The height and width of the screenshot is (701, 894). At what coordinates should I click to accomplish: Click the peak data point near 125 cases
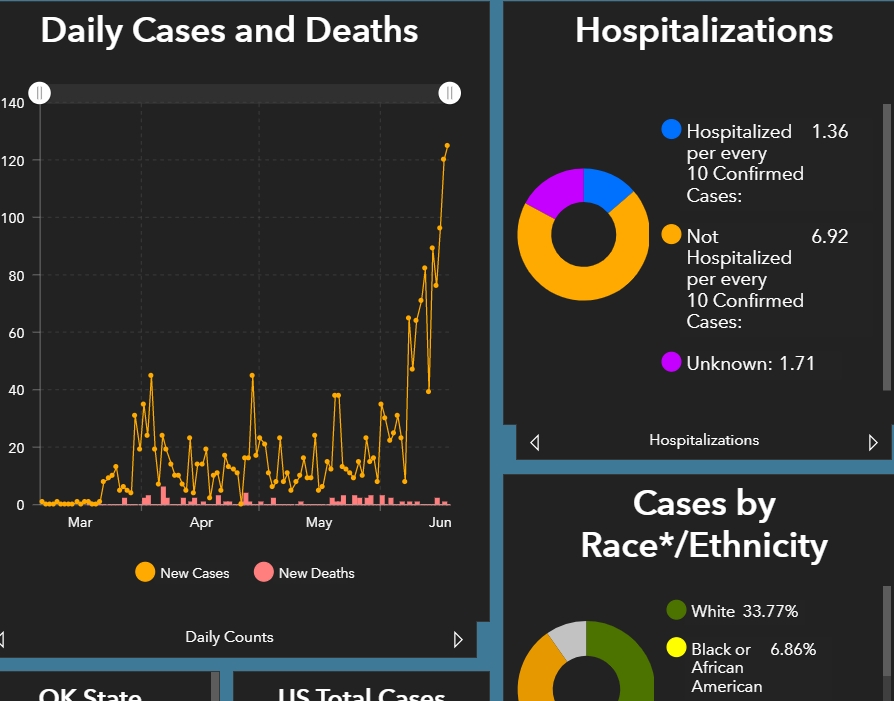click(448, 145)
